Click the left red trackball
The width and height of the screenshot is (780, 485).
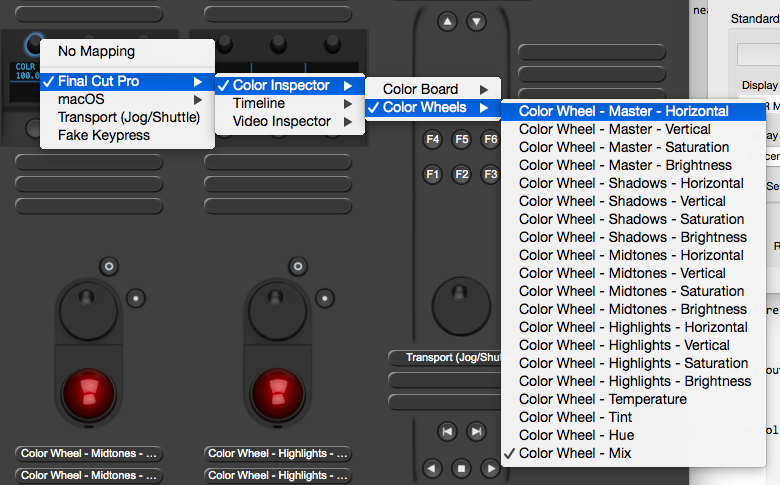point(89,394)
